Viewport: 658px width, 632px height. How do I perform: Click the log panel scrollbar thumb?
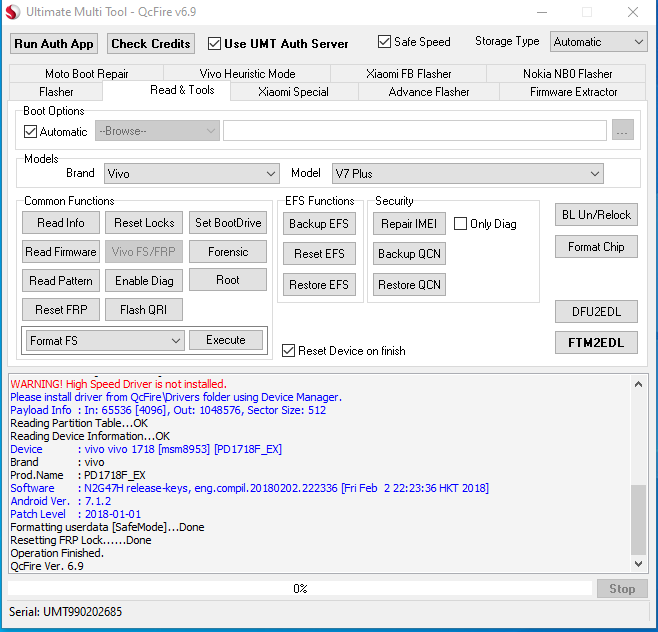pyautogui.click(x=638, y=520)
